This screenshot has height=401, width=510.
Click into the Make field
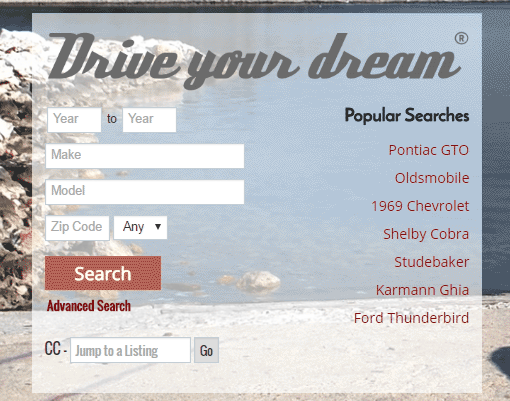(x=145, y=156)
